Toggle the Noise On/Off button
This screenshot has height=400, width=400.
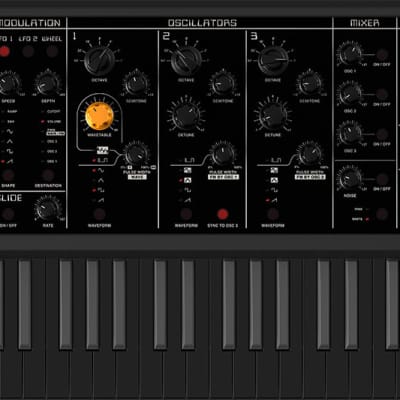(382, 179)
